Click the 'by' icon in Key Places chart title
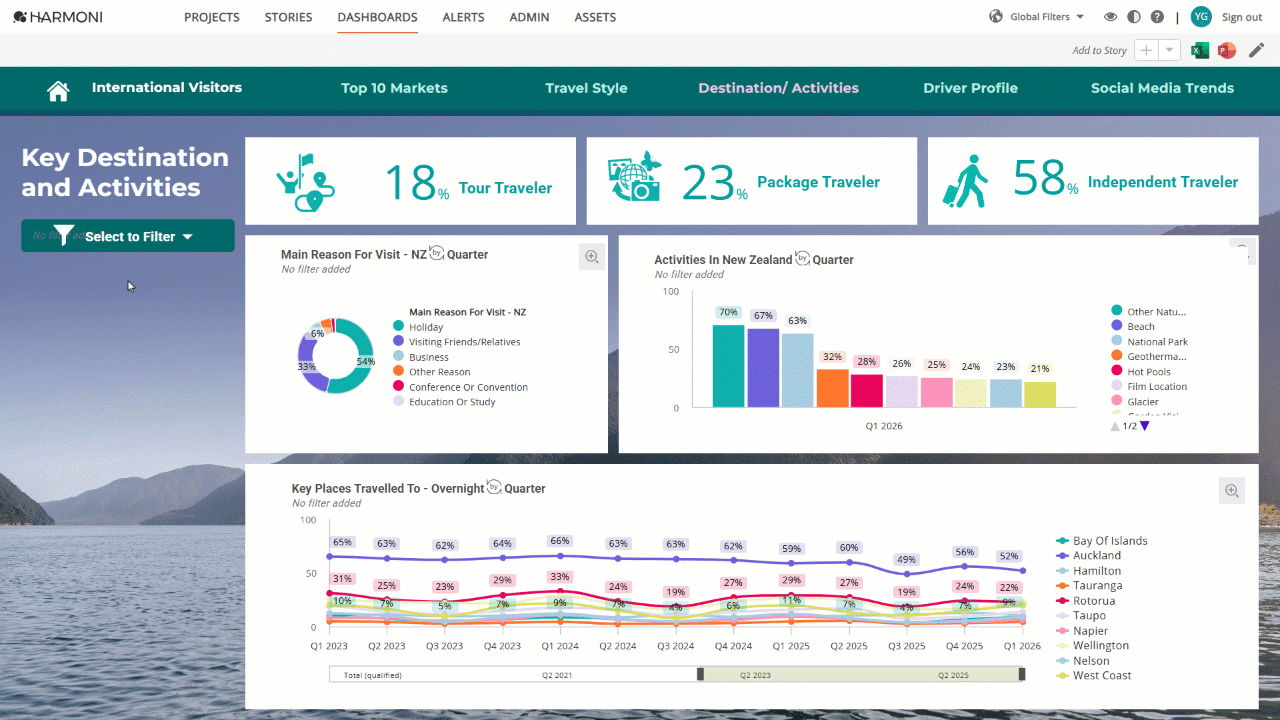Screen dimensions: 1280x720 coord(493,487)
